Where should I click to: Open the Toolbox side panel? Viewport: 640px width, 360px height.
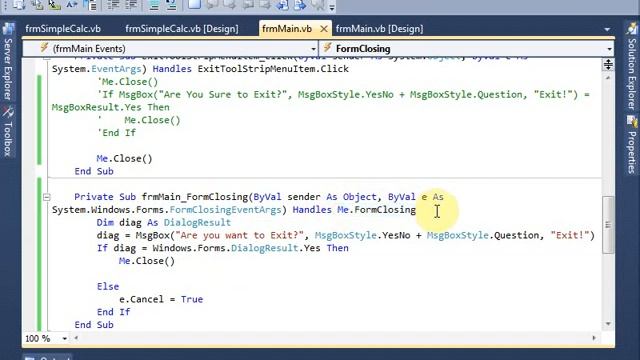[x=8, y=132]
